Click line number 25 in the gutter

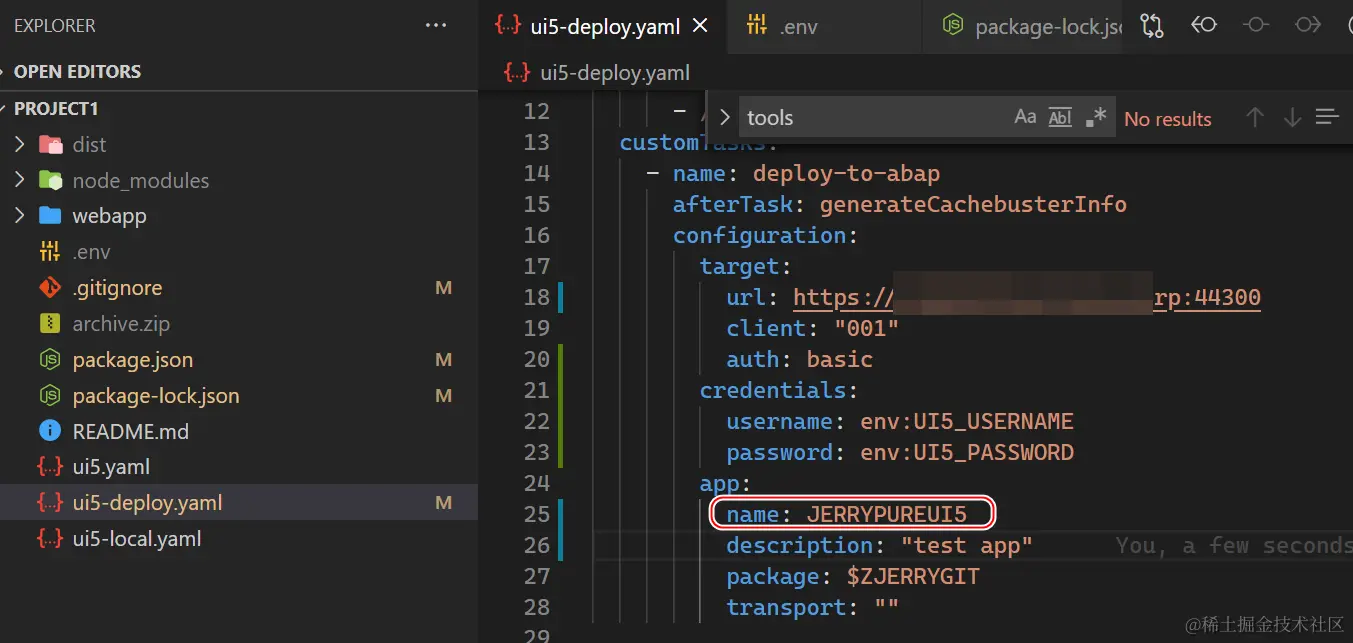(537, 514)
